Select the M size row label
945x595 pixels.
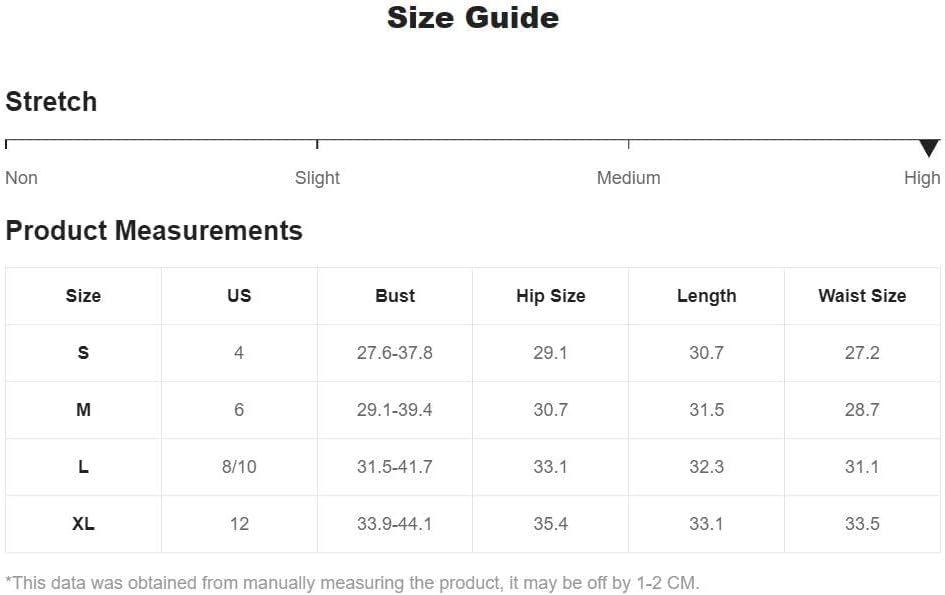(x=83, y=410)
